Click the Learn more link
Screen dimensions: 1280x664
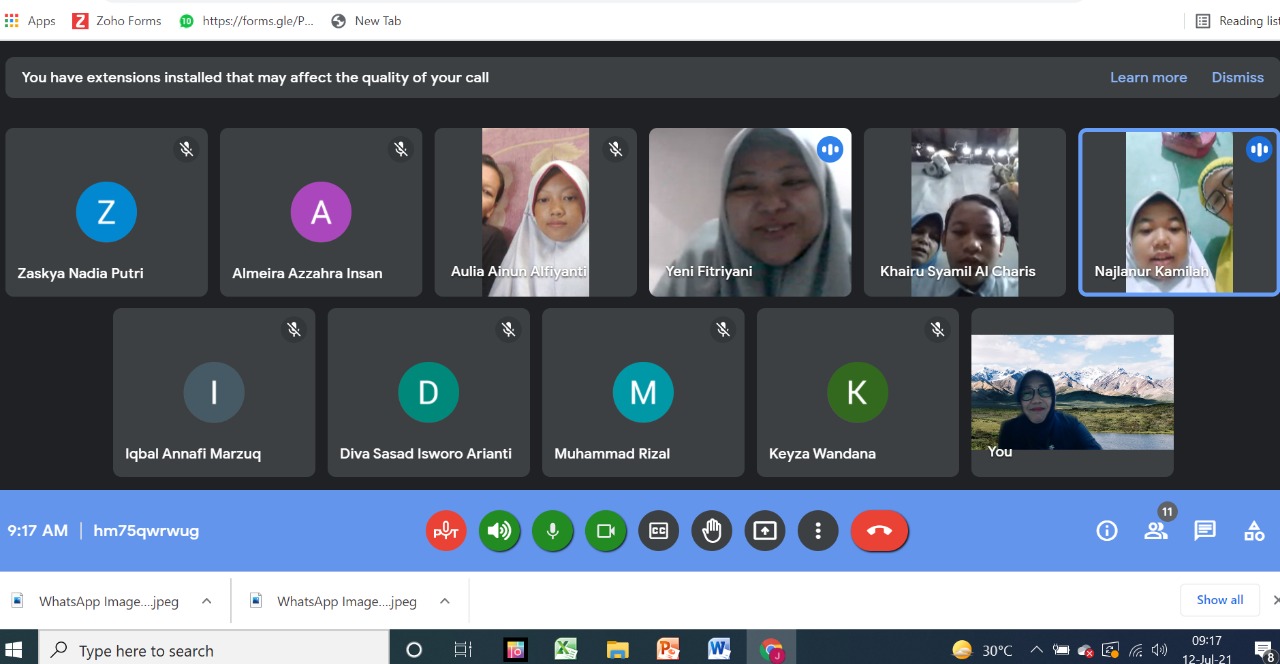pos(1148,77)
